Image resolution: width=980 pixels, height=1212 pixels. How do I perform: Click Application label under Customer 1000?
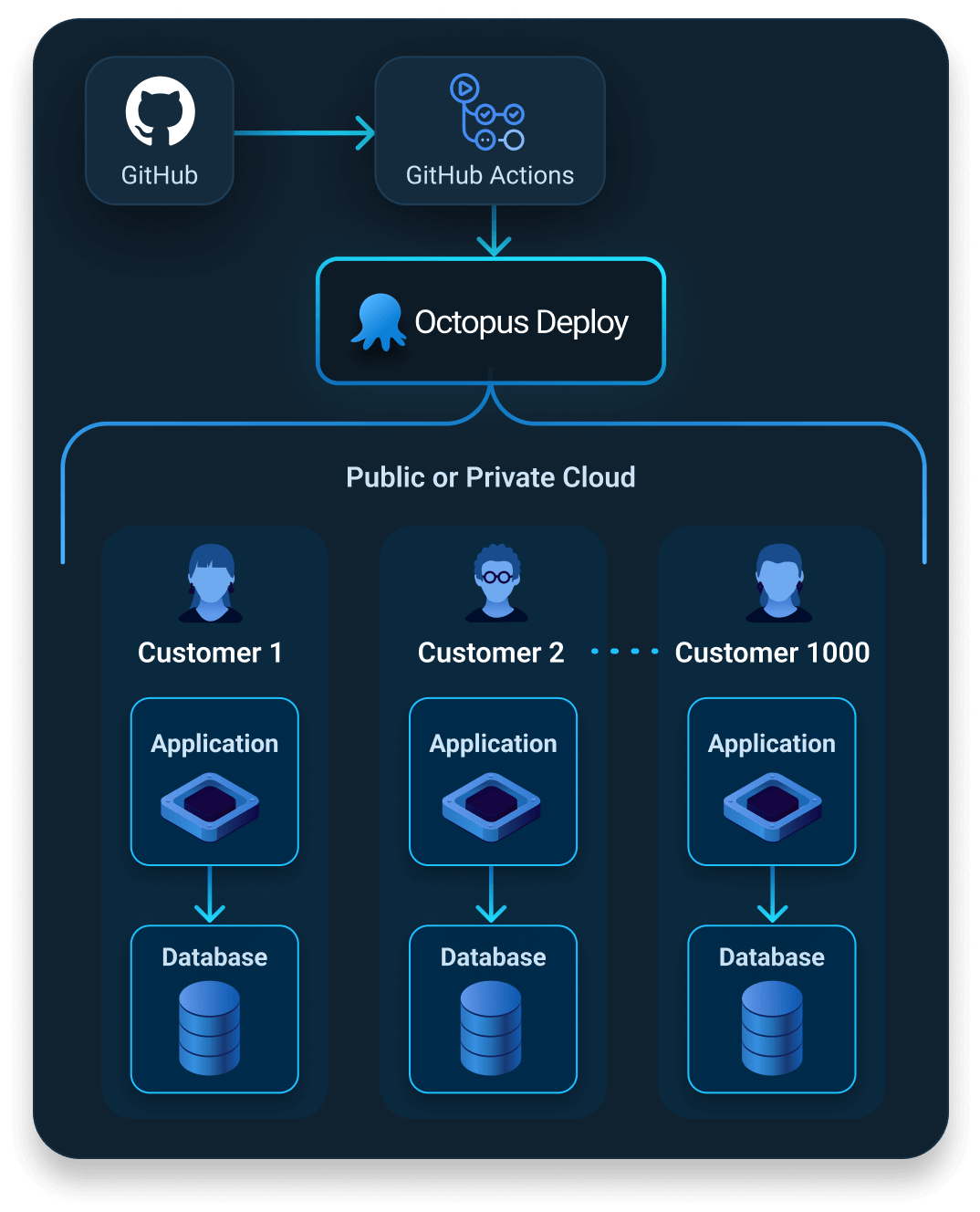[772, 744]
